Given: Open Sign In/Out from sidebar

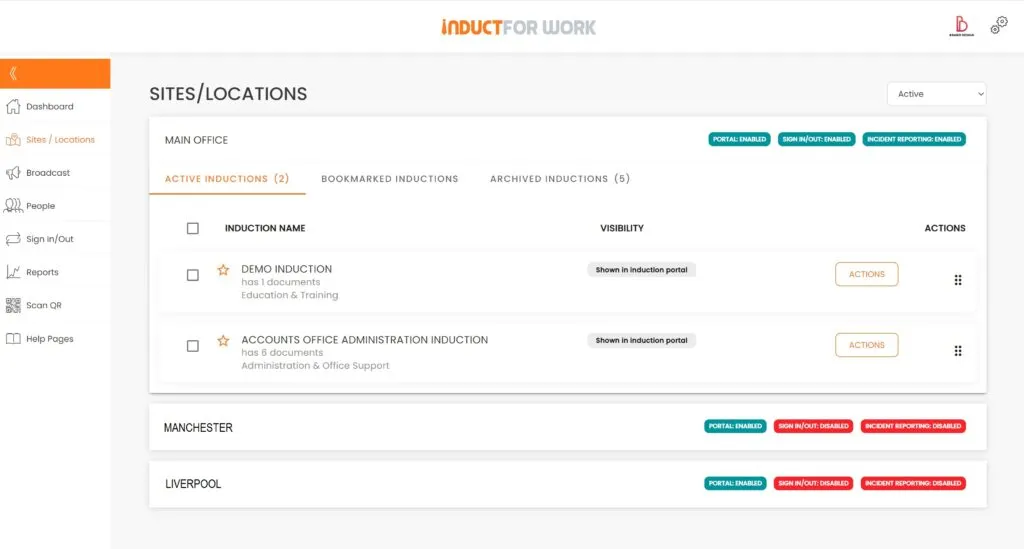Looking at the screenshot, I should [x=50, y=239].
